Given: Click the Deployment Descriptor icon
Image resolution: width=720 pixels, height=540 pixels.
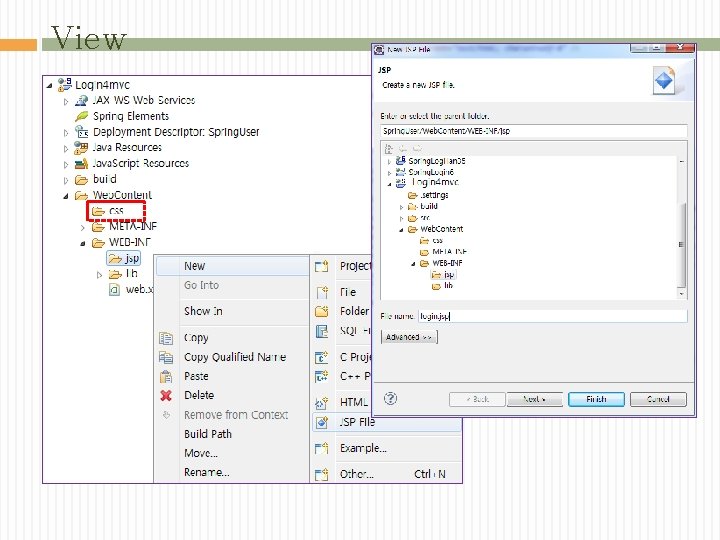Looking at the screenshot, I should pos(81,132).
